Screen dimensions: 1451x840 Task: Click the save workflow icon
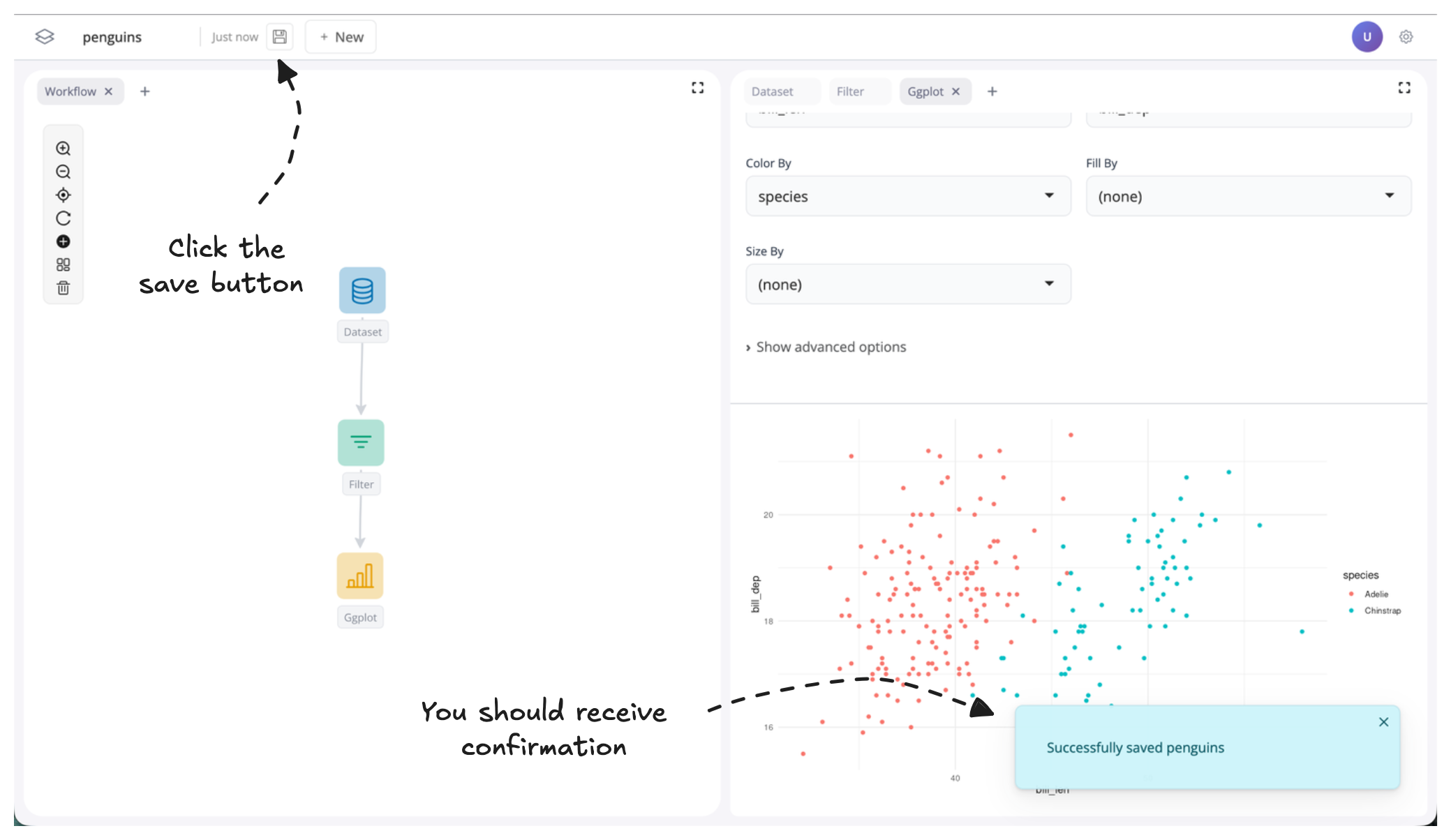coord(279,37)
